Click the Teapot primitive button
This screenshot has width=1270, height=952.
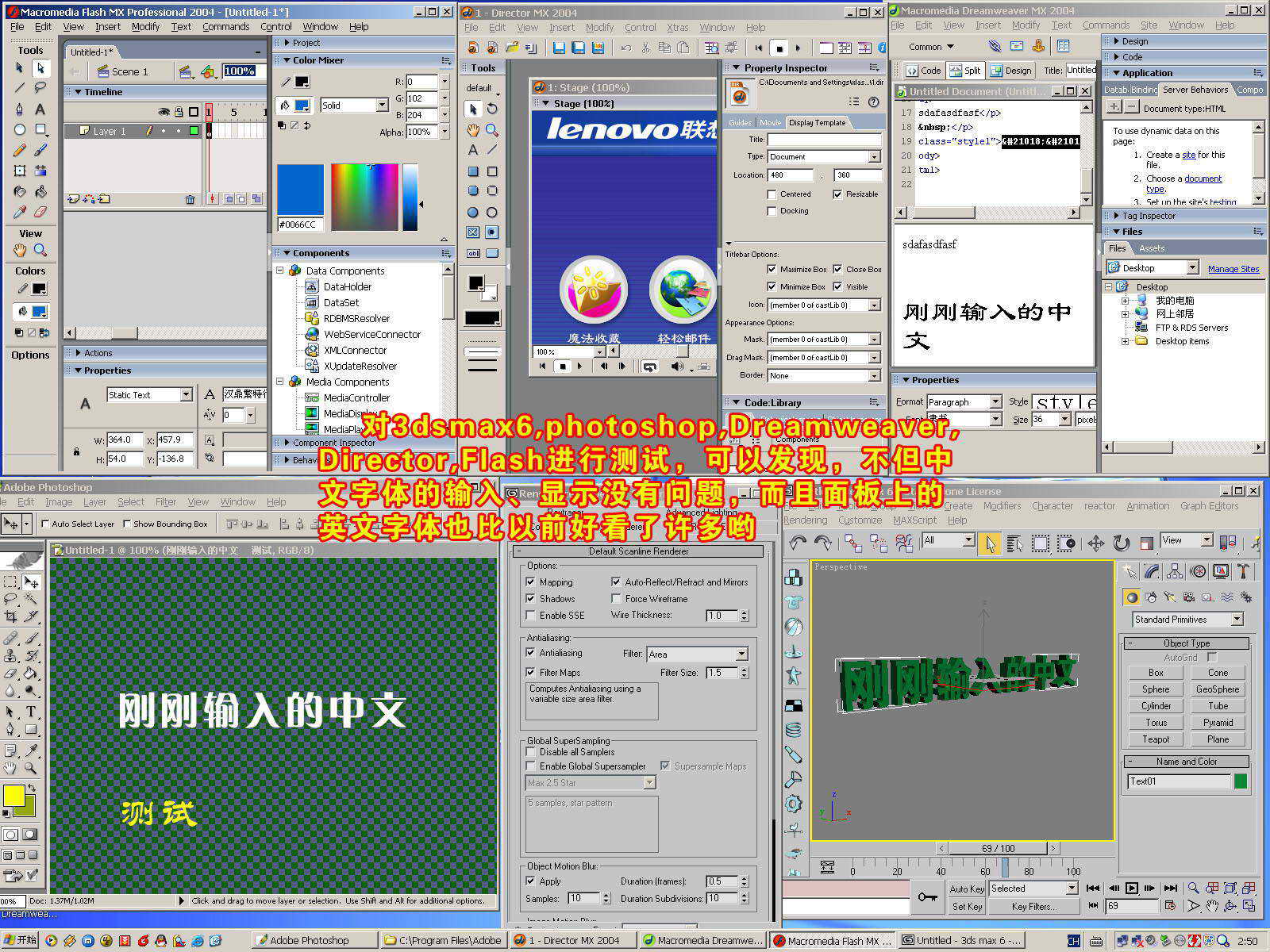pyautogui.click(x=1156, y=739)
